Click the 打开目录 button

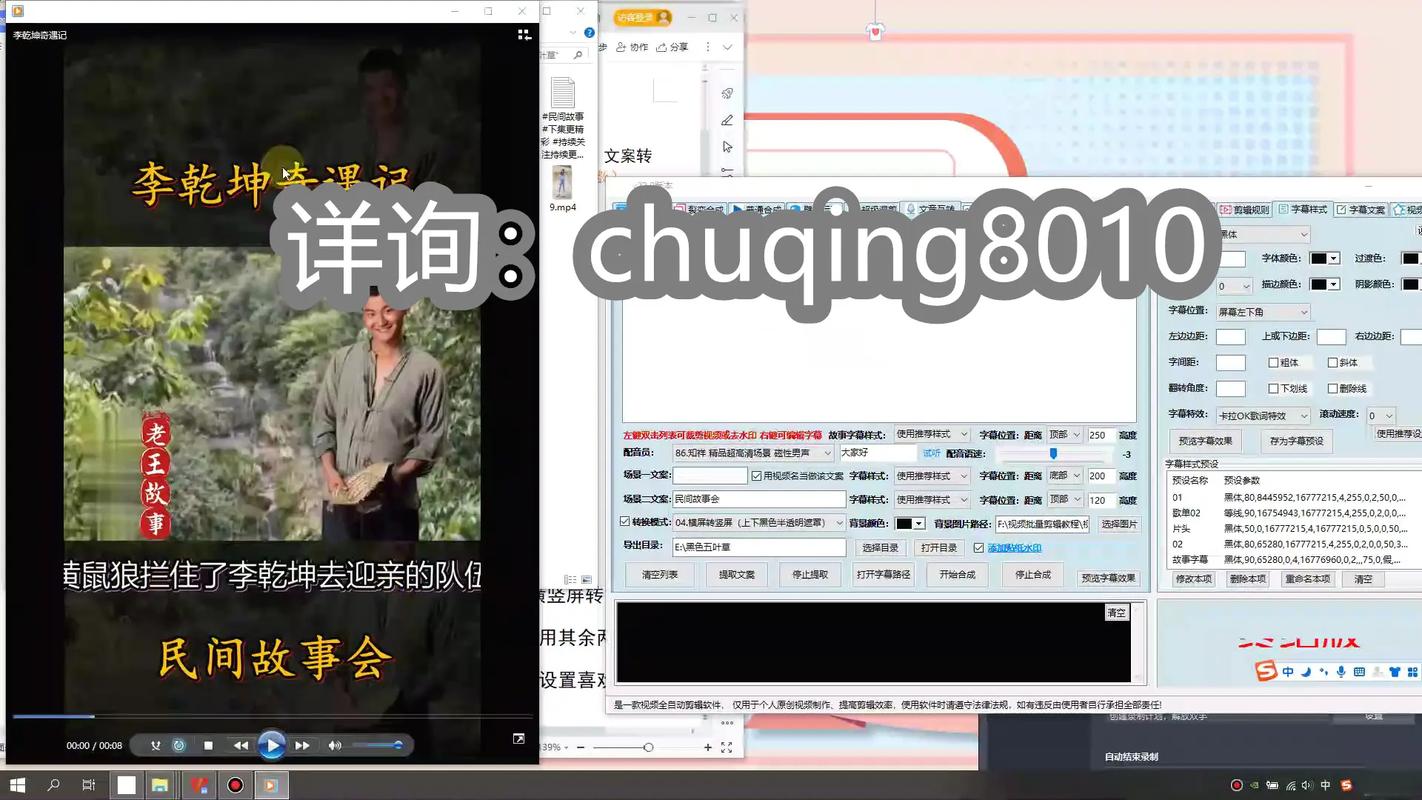tap(938, 548)
